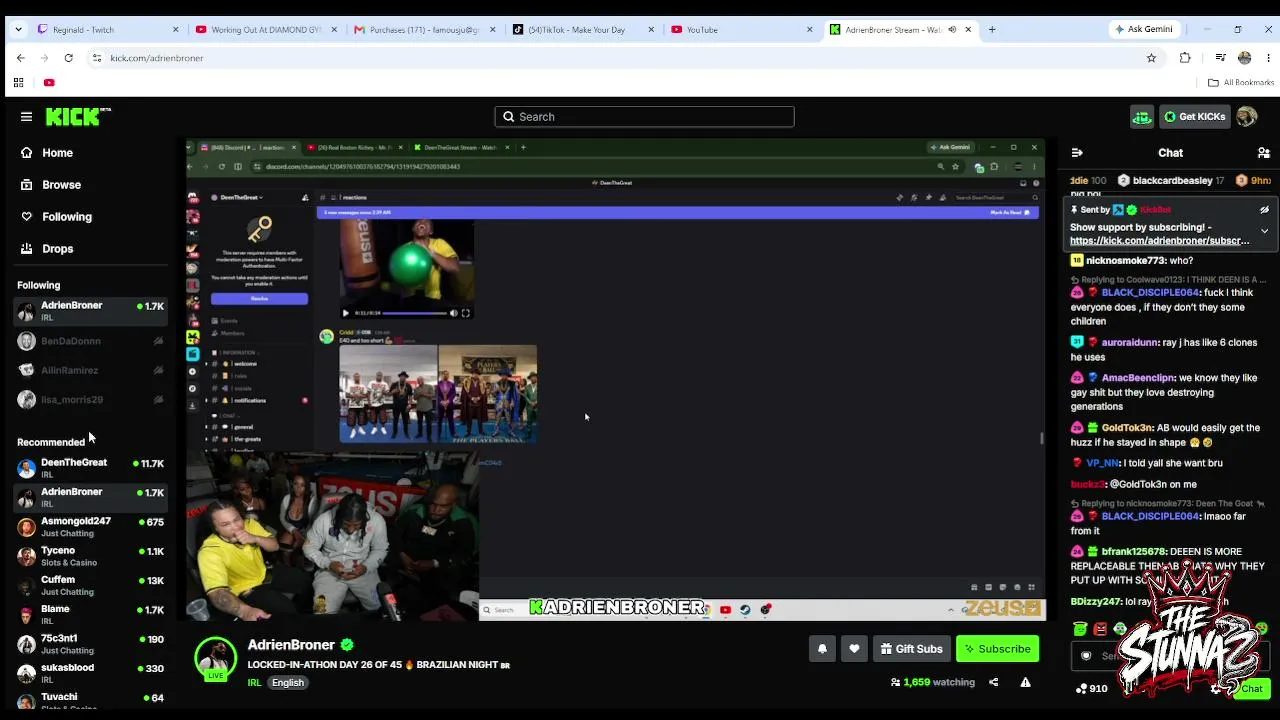Image resolution: width=1280 pixels, height=720 pixels.
Task: Go back in browser
Action: (x=20, y=58)
